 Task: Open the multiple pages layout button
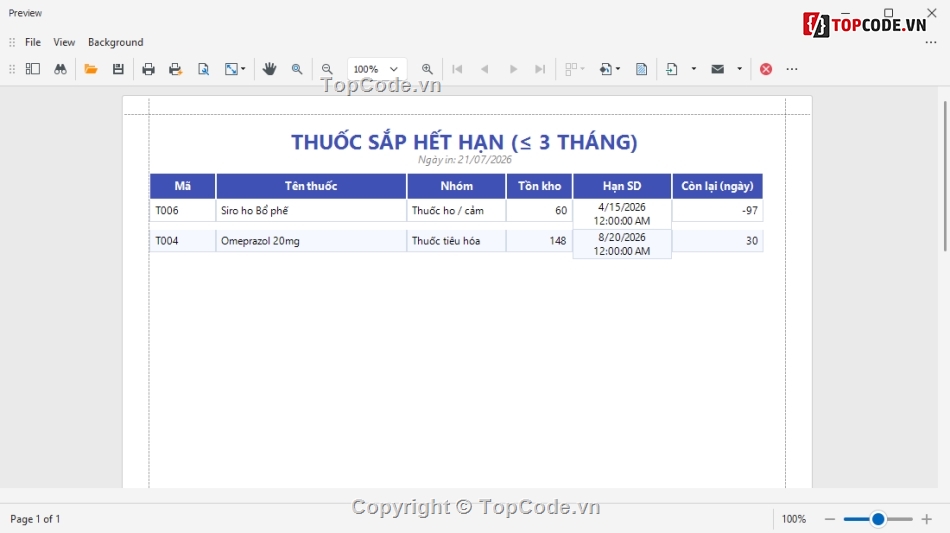571,69
